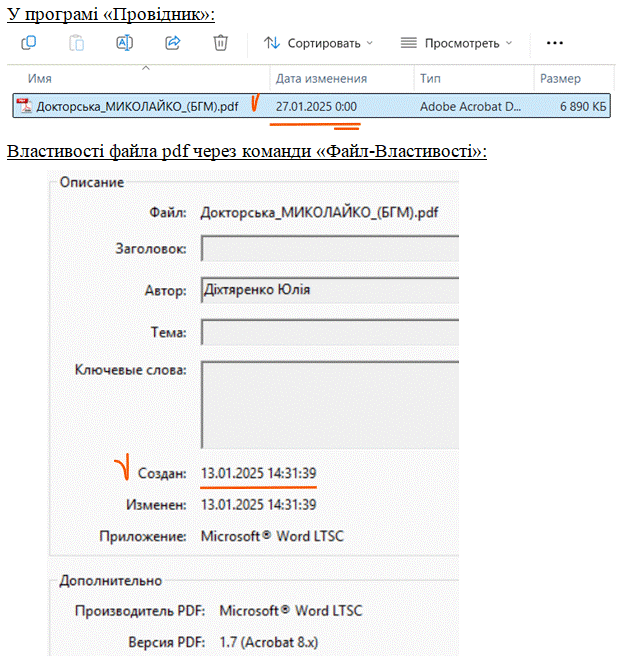Expand the Сортировать dropdown

click(369, 43)
